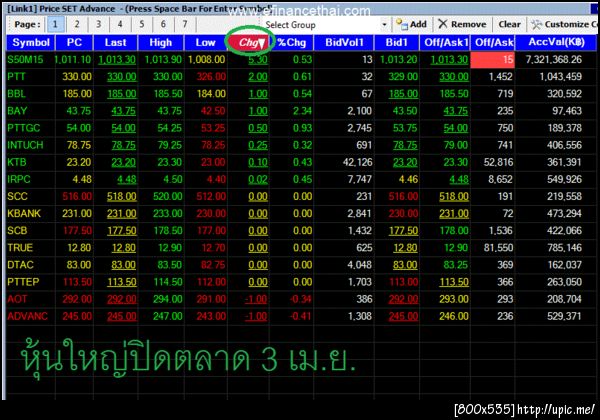Select the PTT symbol

(16, 77)
